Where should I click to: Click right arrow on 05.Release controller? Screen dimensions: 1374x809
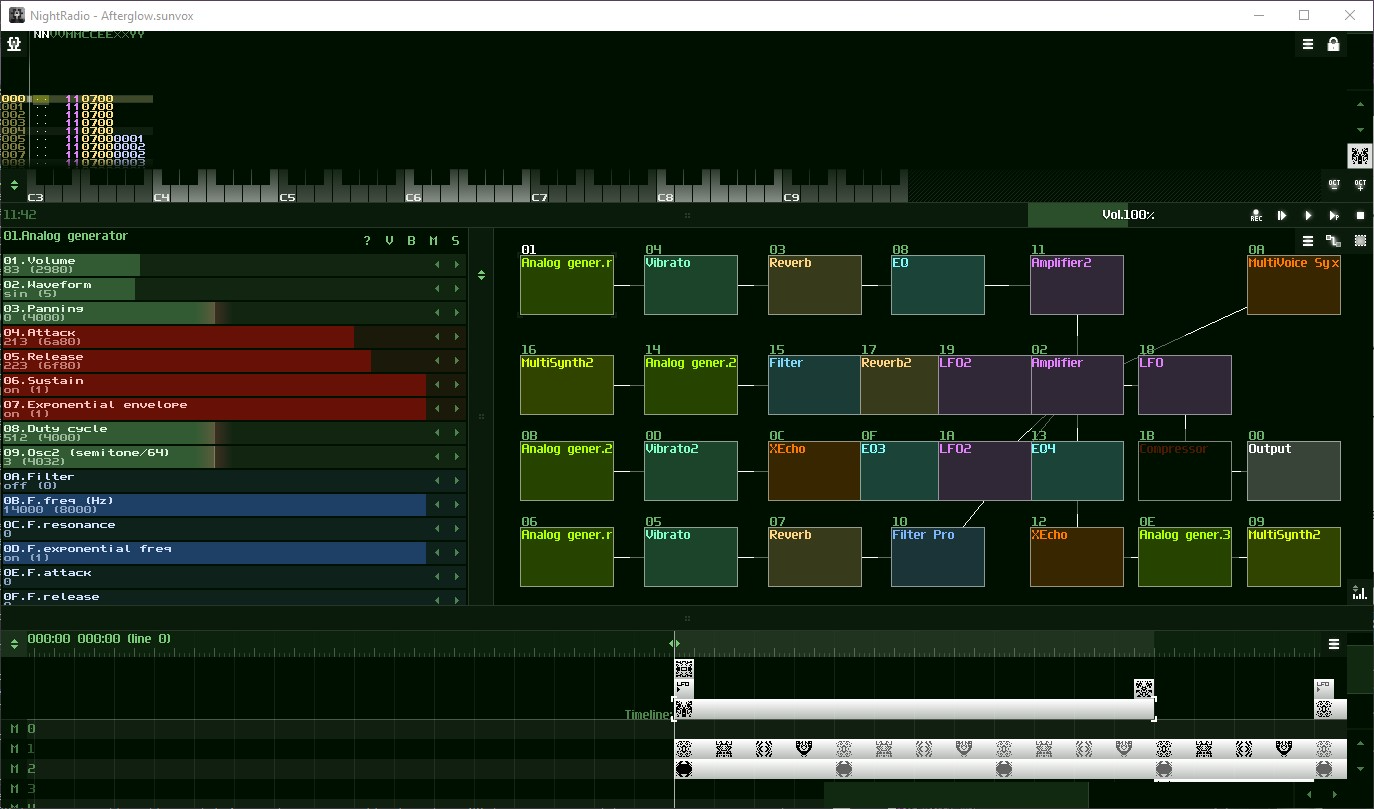tap(457, 361)
